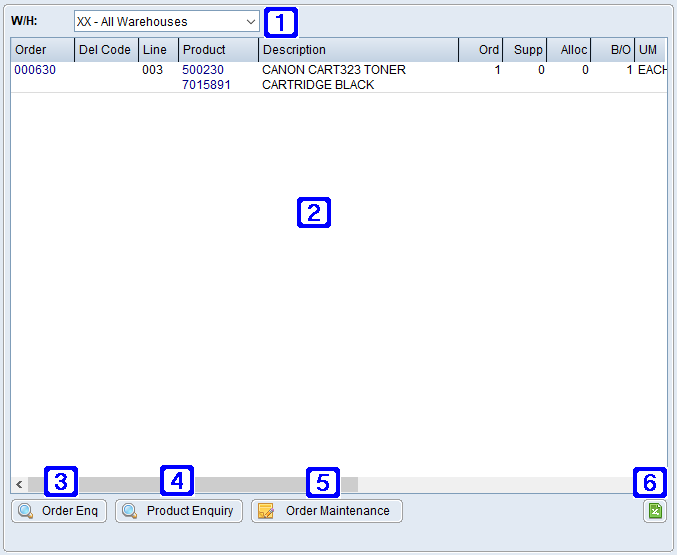This screenshot has width=677, height=555.
Task: Click the Alloc column header
Action: 569,50
